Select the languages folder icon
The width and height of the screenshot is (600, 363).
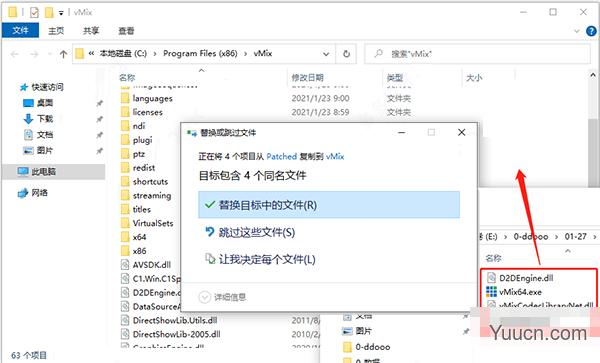pyautogui.click(x=125, y=98)
